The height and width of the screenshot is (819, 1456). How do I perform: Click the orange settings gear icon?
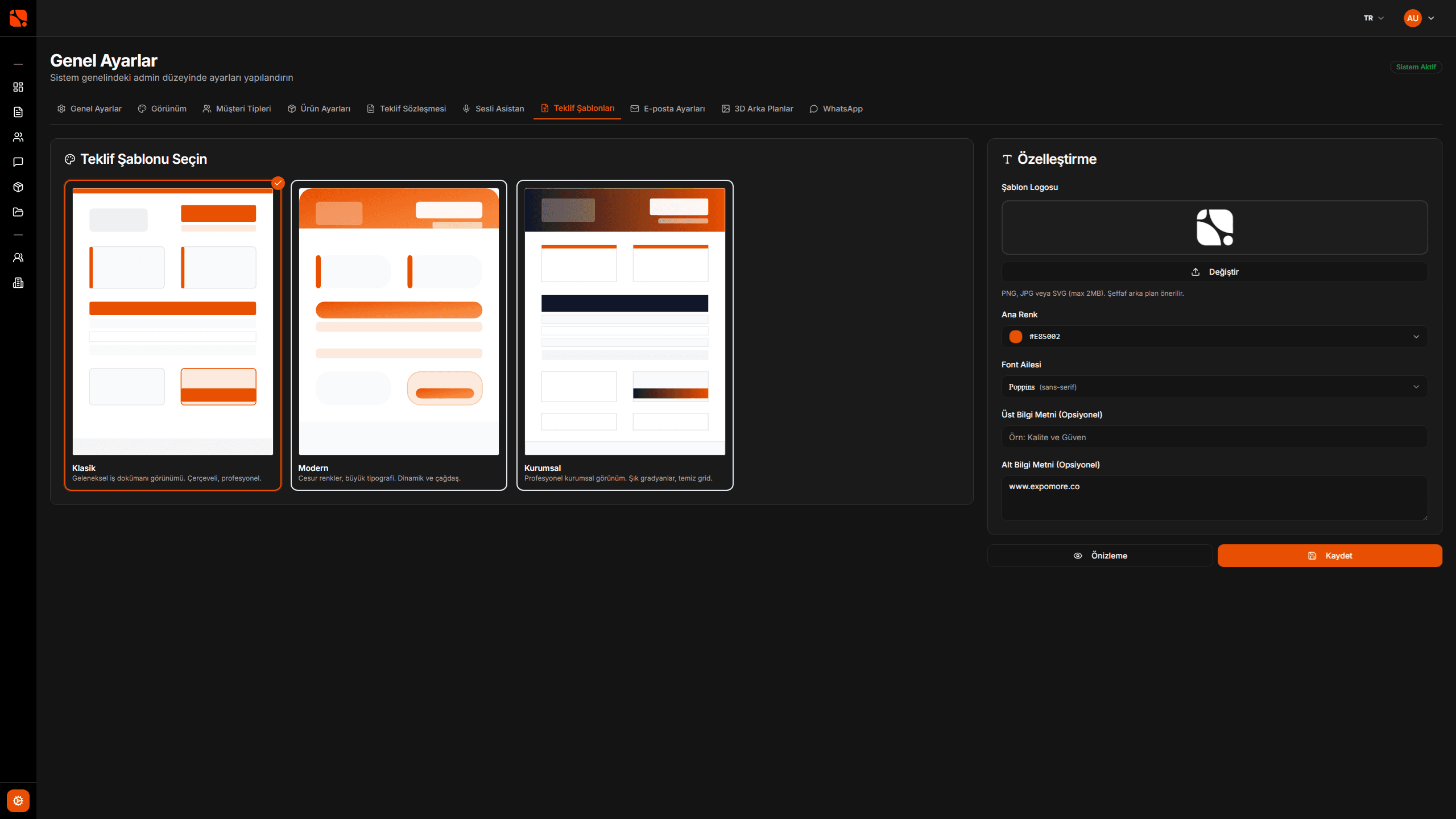(x=18, y=801)
